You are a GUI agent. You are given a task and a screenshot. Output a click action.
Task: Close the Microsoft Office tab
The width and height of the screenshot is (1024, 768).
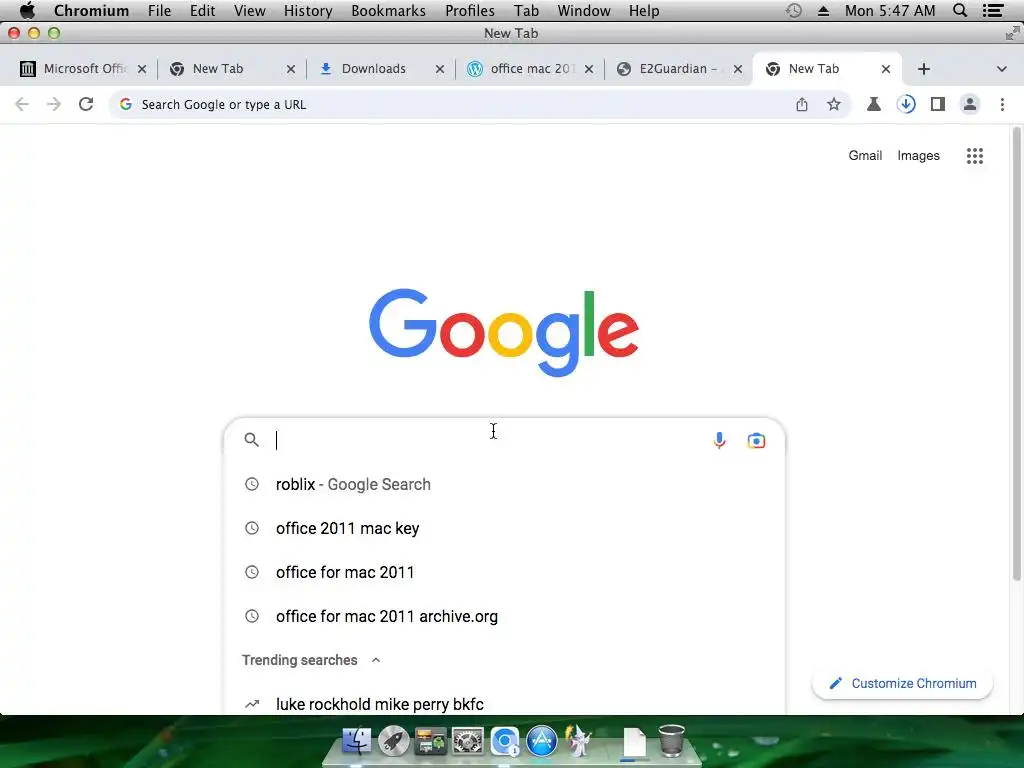(x=142, y=69)
